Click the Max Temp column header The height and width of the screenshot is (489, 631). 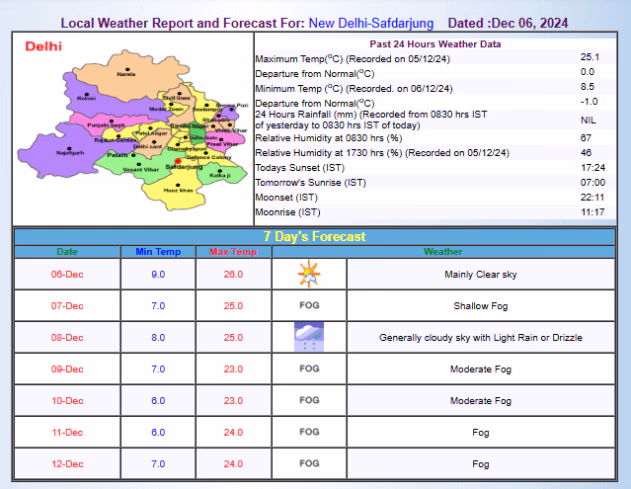[234, 251]
